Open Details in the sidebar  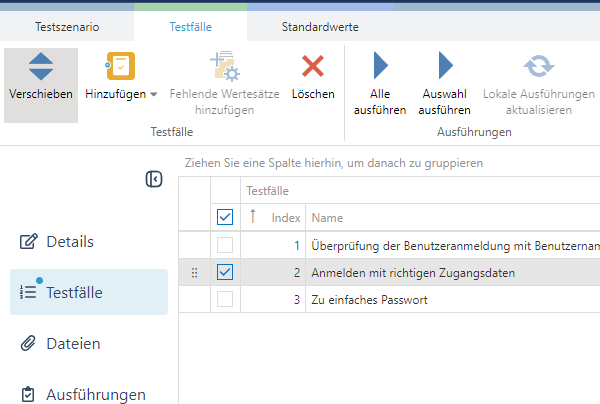70,241
